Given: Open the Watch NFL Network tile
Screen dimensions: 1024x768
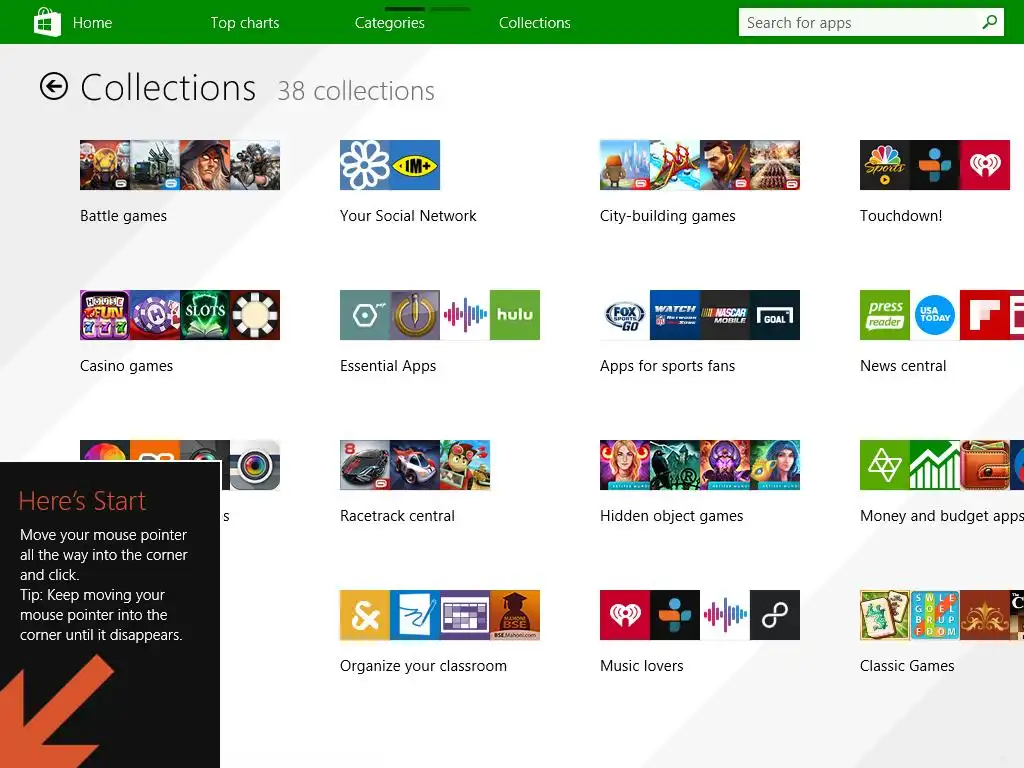Looking at the screenshot, I should tap(675, 315).
